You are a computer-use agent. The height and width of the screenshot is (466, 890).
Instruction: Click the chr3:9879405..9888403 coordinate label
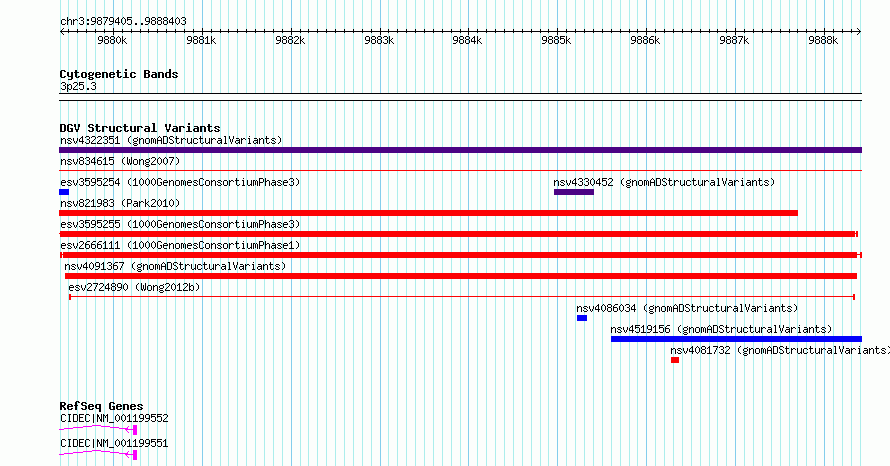tap(123, 21)
